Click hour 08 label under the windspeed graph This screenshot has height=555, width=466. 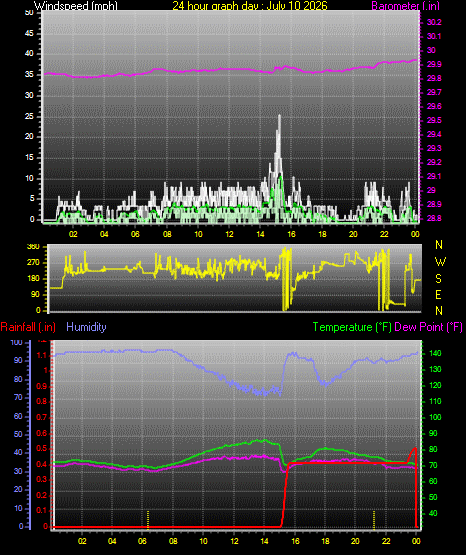(x=167, y=234)
